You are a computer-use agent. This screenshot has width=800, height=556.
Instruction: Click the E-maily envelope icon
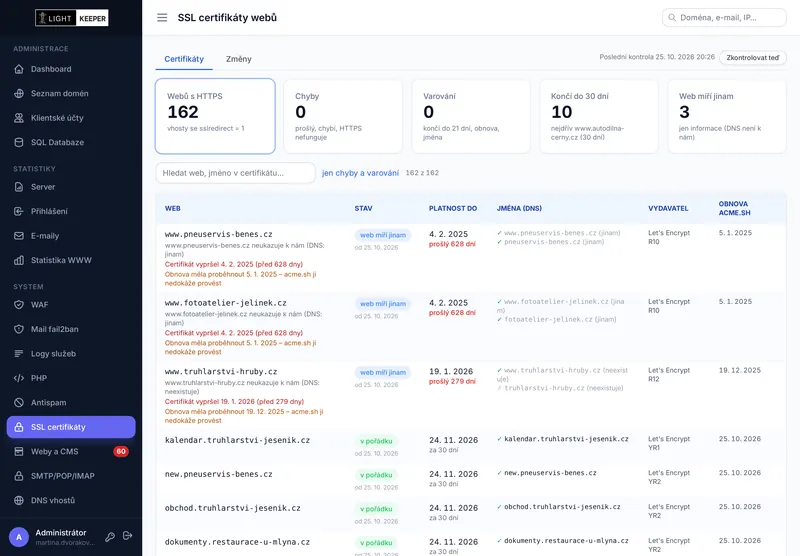tap(19, 236)
